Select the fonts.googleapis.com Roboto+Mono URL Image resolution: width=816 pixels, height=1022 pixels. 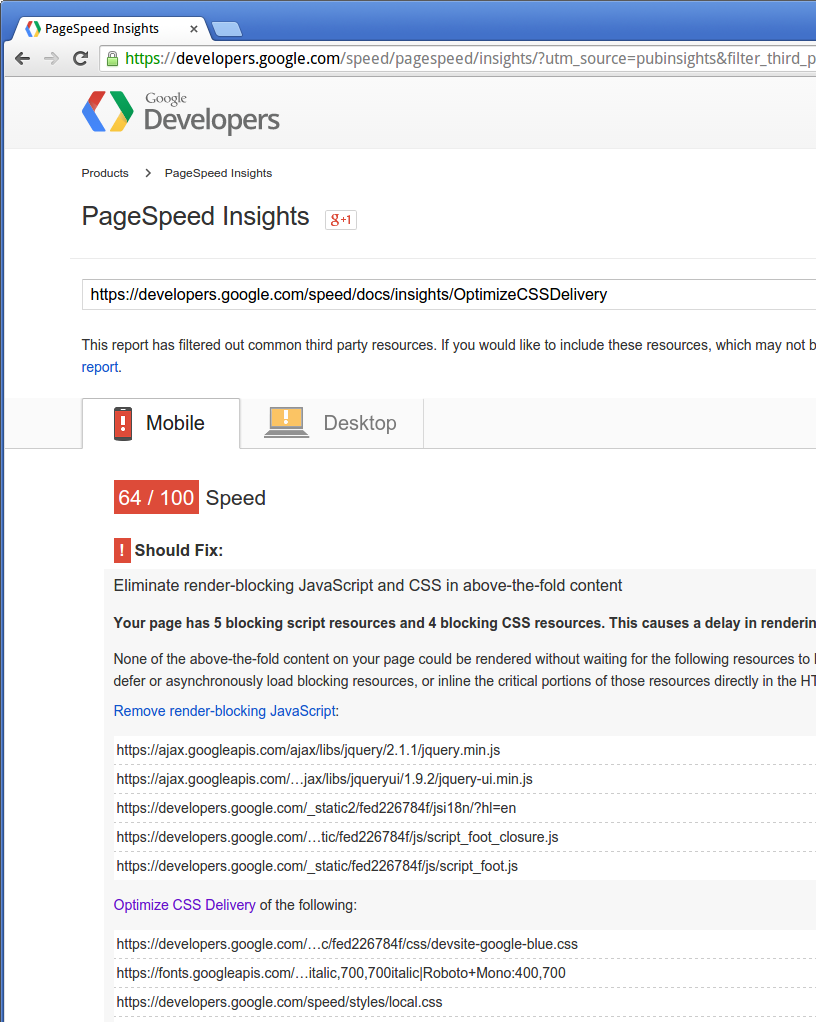pyautogui.click(x=341, y=973)
